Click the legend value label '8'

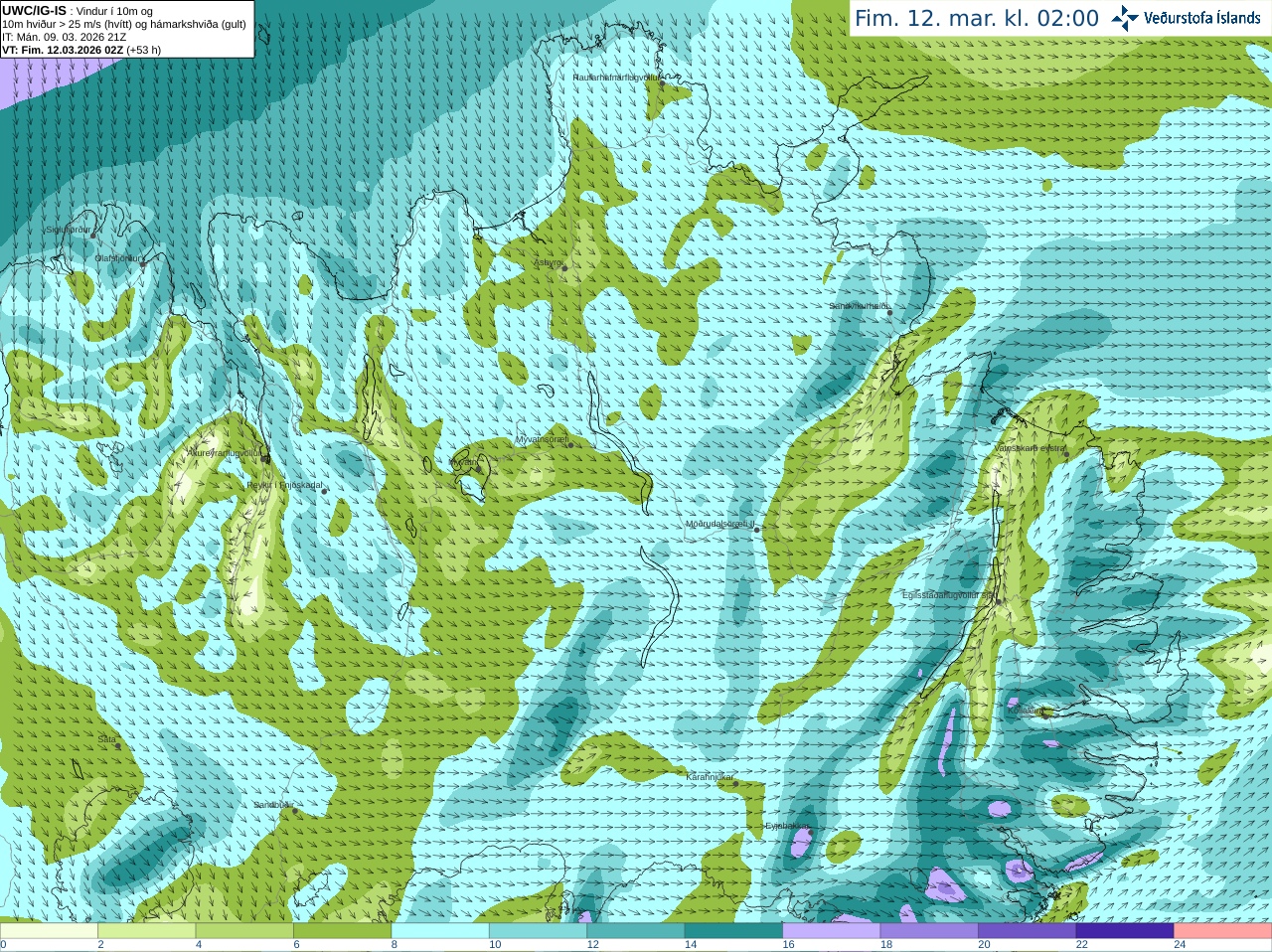395,945
